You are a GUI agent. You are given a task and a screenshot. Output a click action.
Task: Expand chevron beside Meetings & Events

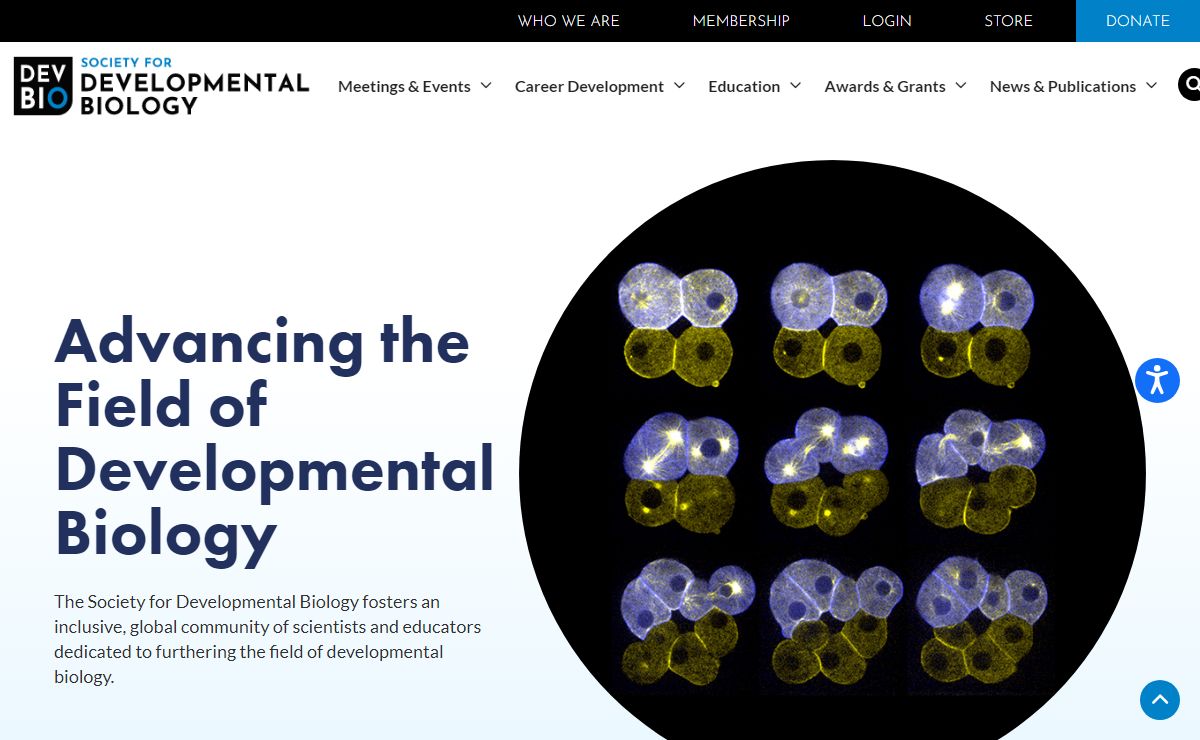point(486,86)
